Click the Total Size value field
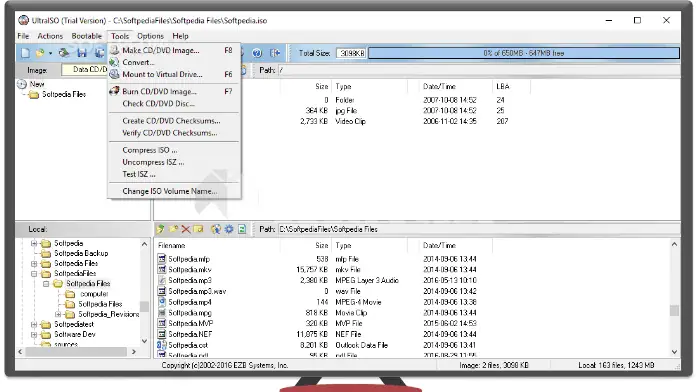The image size is (698, 392). tap(351, 53)
